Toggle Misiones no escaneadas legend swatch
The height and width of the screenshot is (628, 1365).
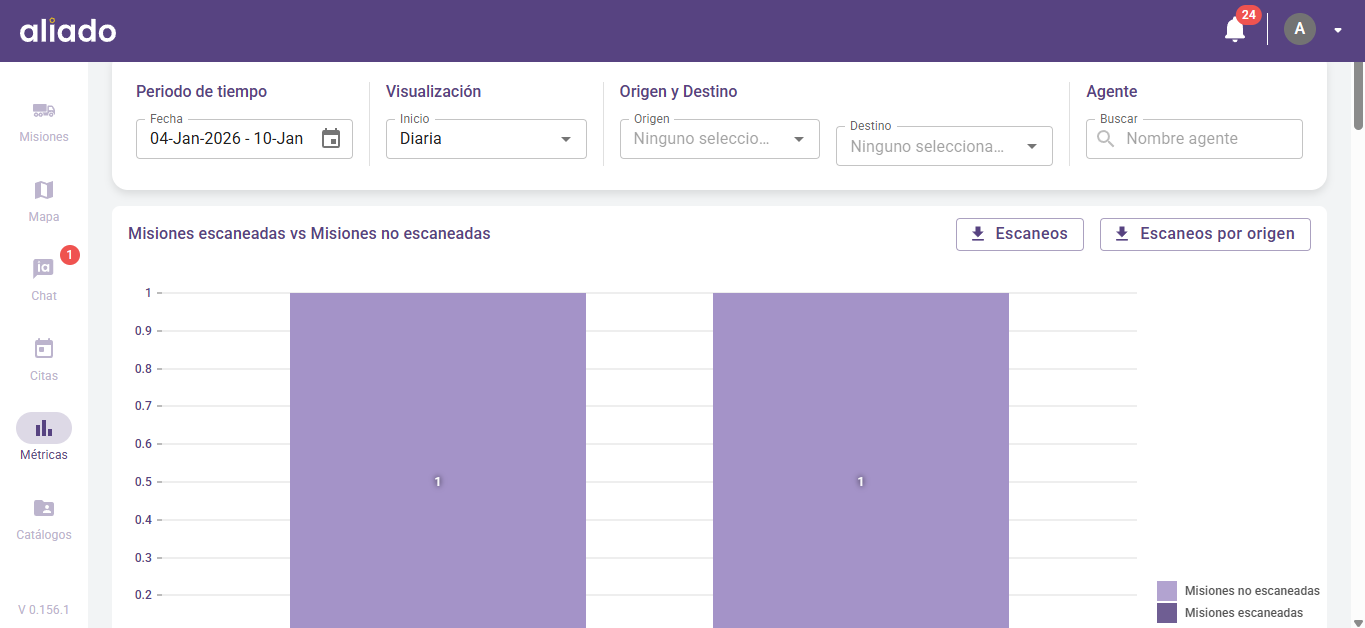click(x=1166, y=591)
